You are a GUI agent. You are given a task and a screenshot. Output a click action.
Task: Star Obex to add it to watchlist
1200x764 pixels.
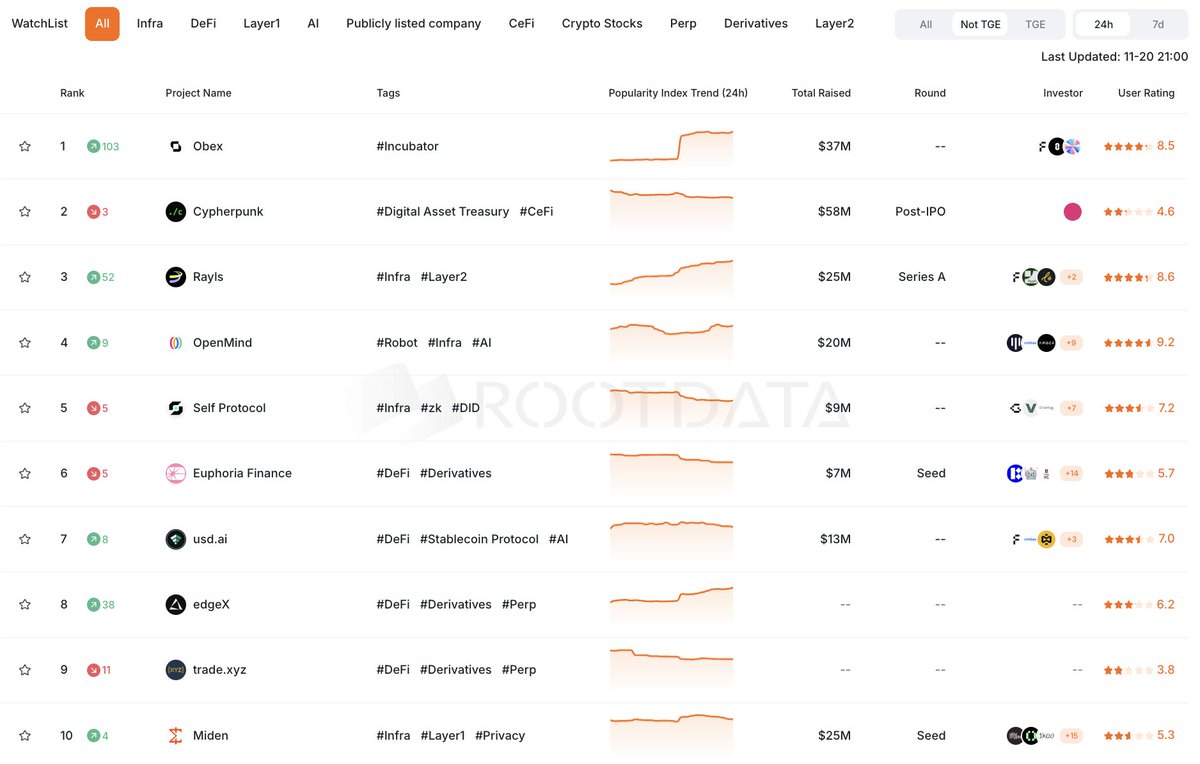pos(23,146)
